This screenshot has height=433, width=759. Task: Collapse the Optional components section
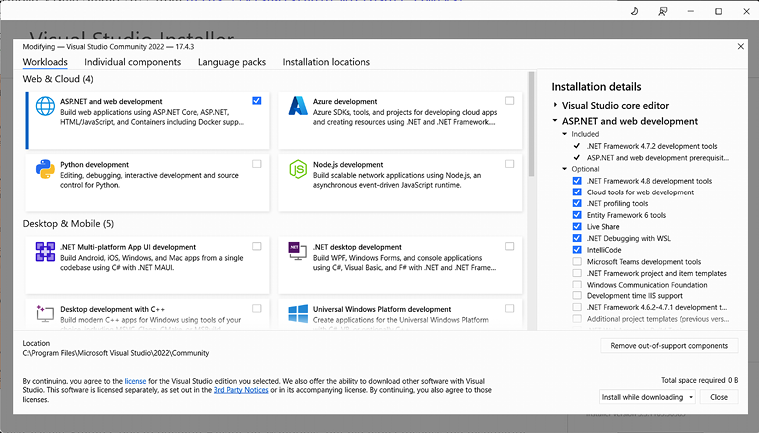point(564,169)
